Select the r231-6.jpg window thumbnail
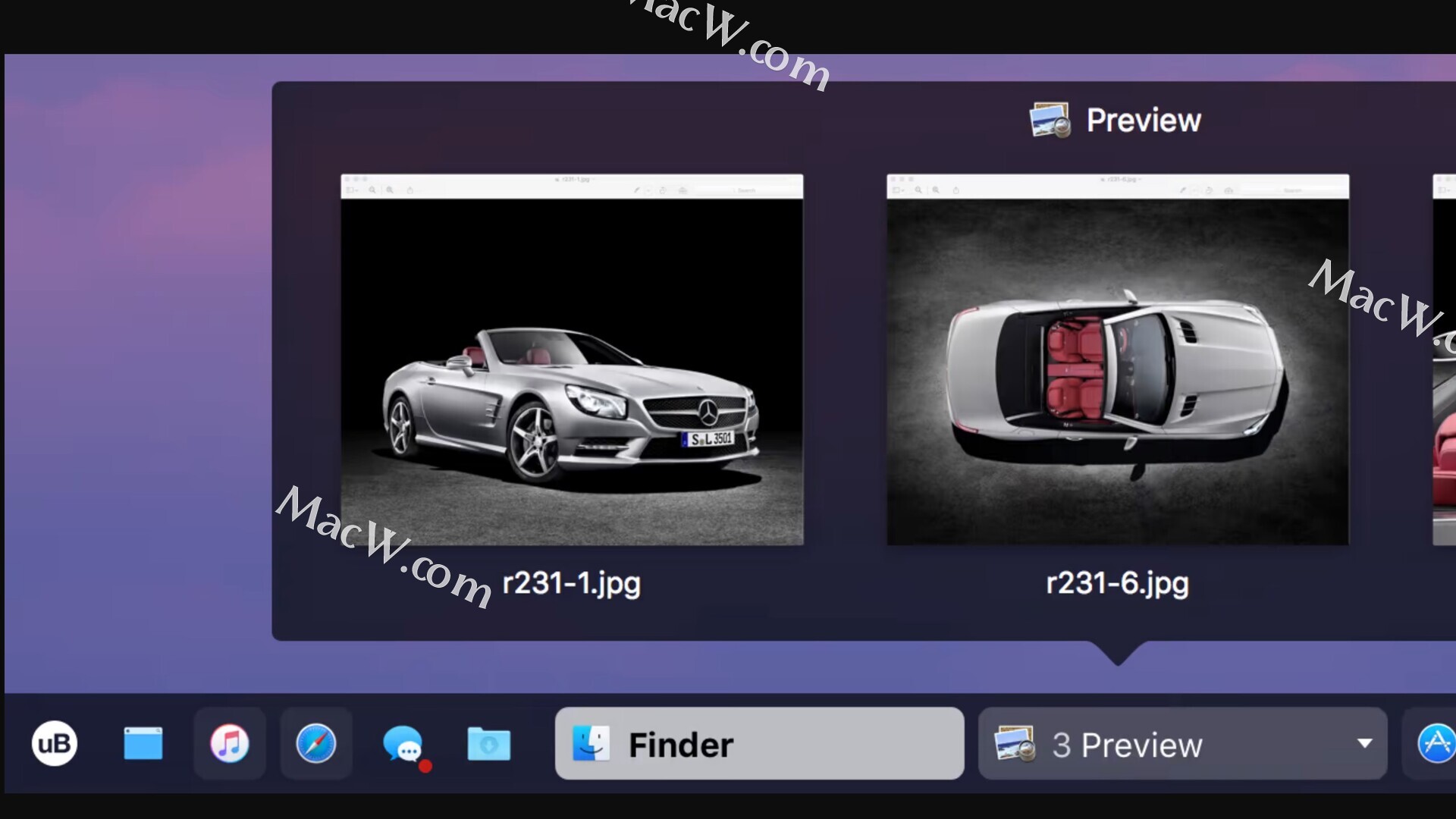This screenshot has height=819, width=1456. pos(1118,359)
